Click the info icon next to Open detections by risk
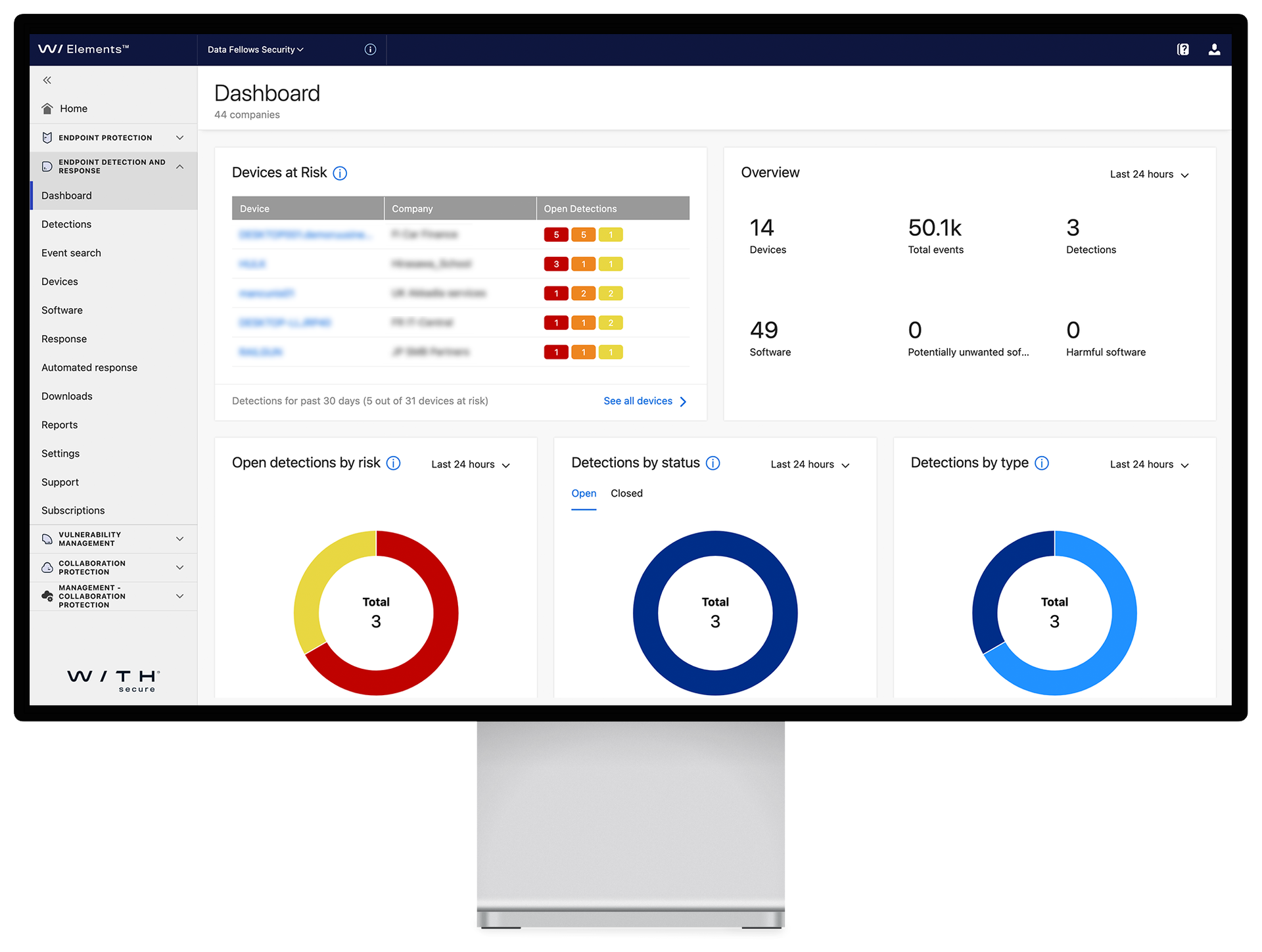This screenshot has width=1262, height=952. click(394, 463)
